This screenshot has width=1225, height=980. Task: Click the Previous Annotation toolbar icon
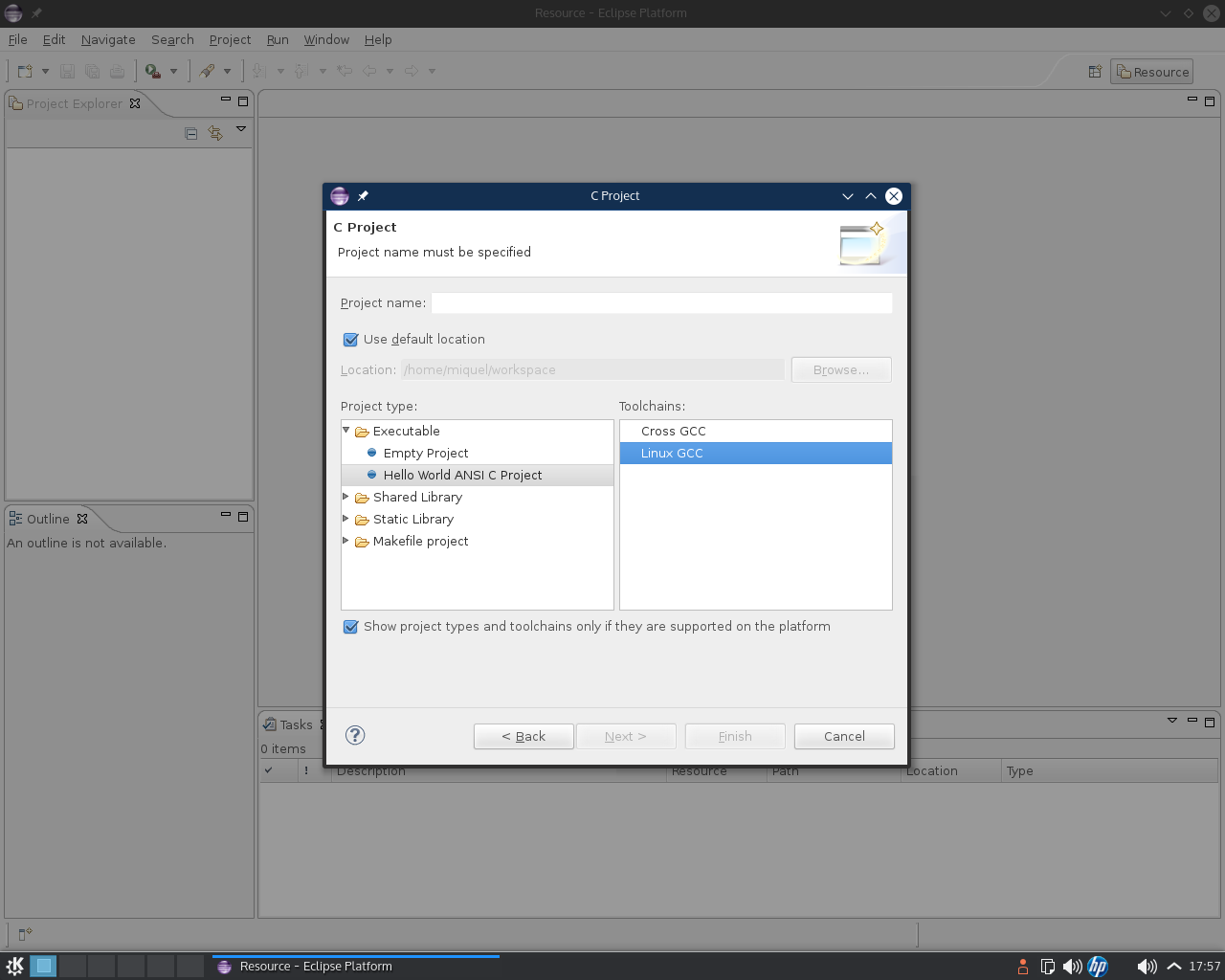(301, 71)
